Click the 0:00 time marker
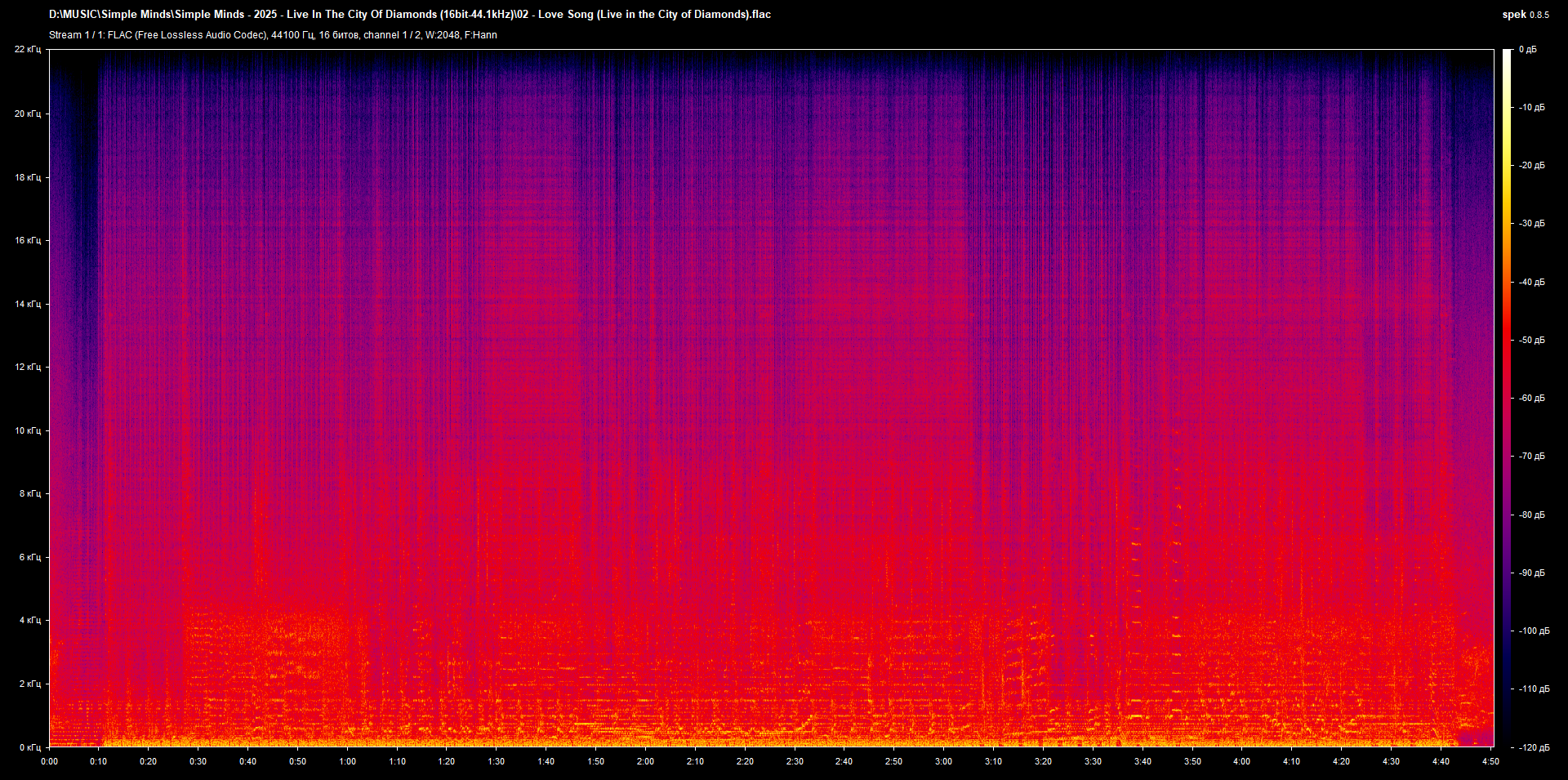Screen dimensions: 1568x780 click(49, 761)
